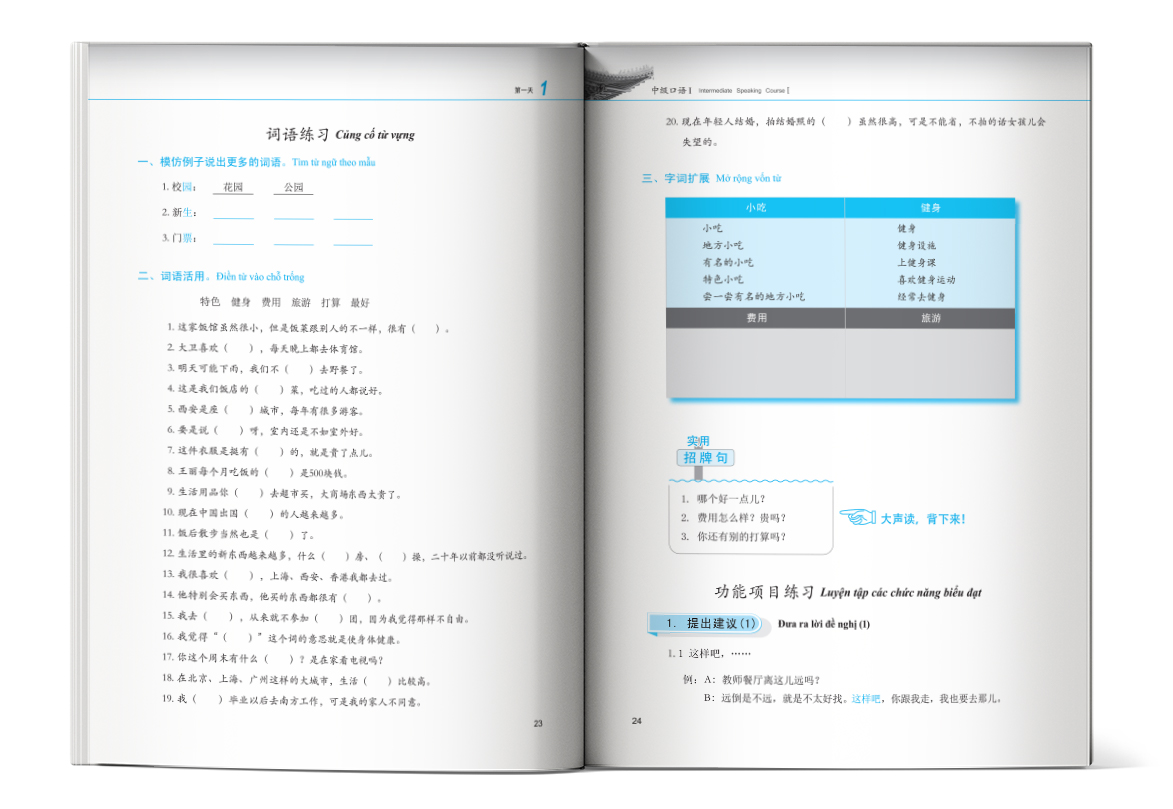1173x809 pixels.
Task: Click sentence 17 starting "你这个周末有什么"
Action: point(273,659)
